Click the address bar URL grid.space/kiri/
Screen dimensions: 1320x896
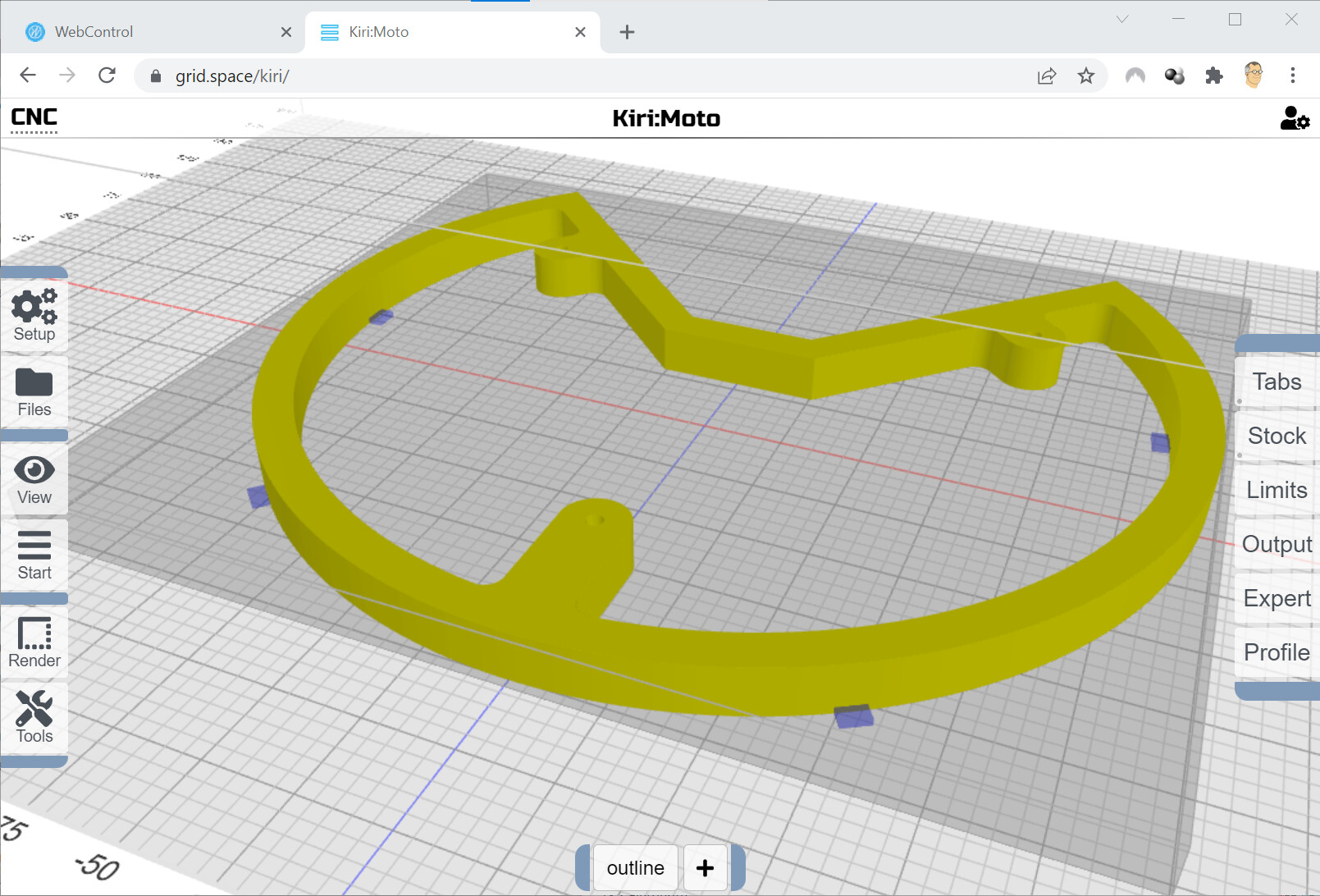click(x=232, y=76)
